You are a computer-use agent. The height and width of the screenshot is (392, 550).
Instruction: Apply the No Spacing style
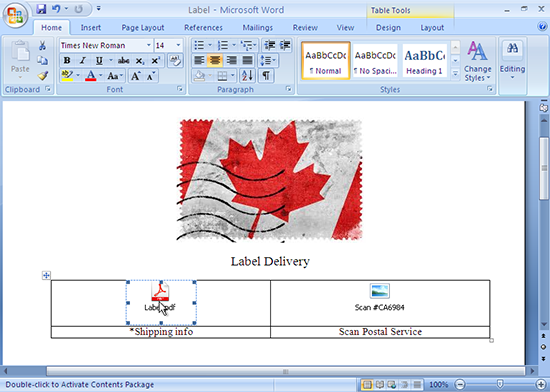pyautogui.click(x=375, y=61)
